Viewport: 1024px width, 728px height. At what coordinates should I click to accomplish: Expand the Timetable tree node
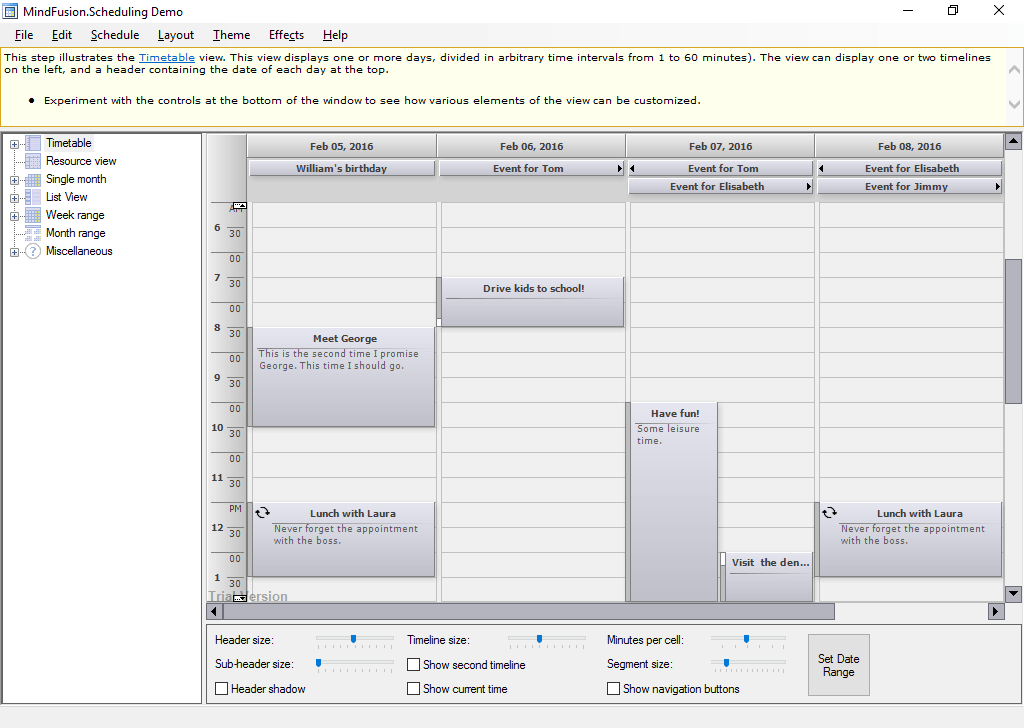[x=14, y=144]
